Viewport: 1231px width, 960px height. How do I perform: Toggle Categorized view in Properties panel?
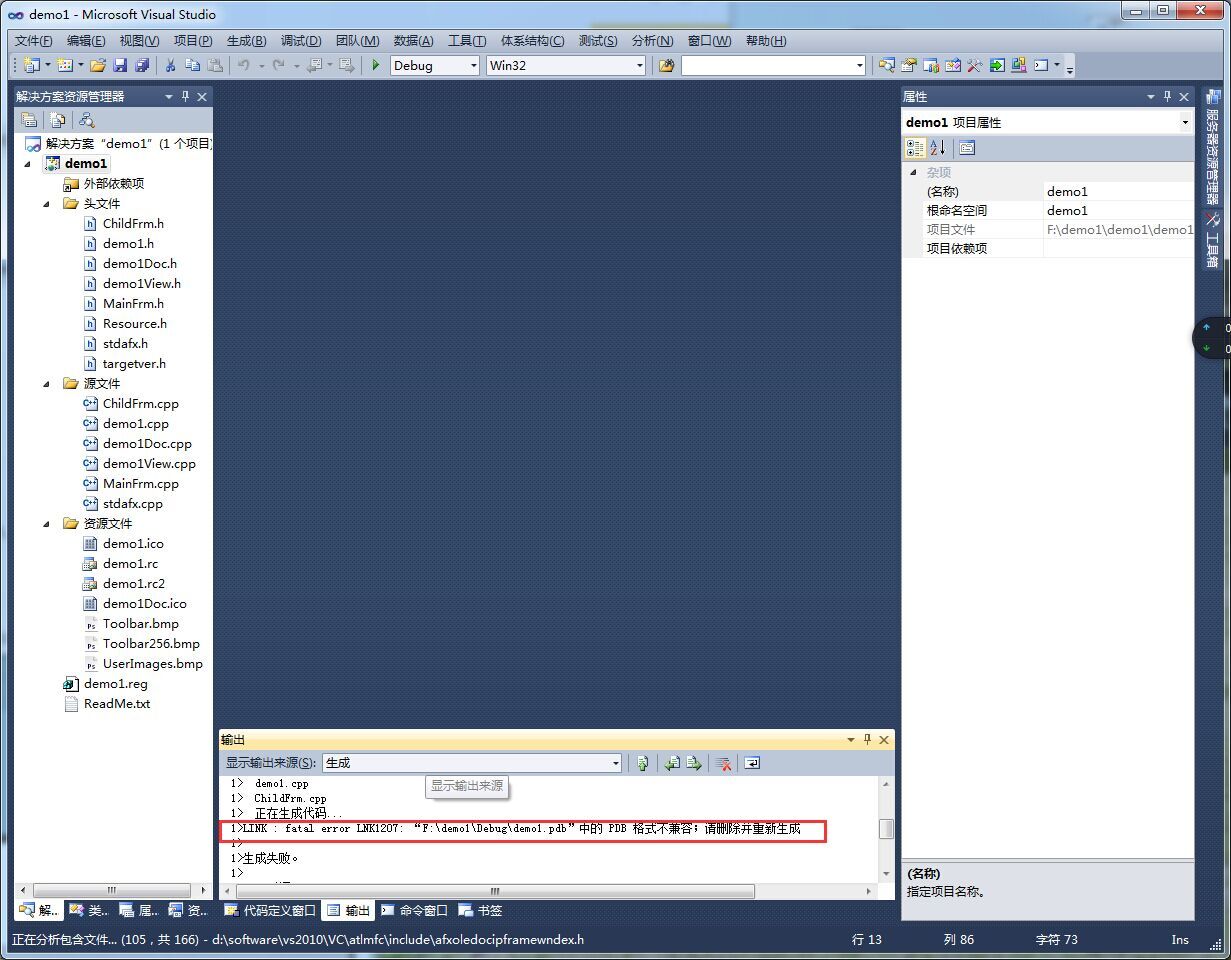point(915,148)
